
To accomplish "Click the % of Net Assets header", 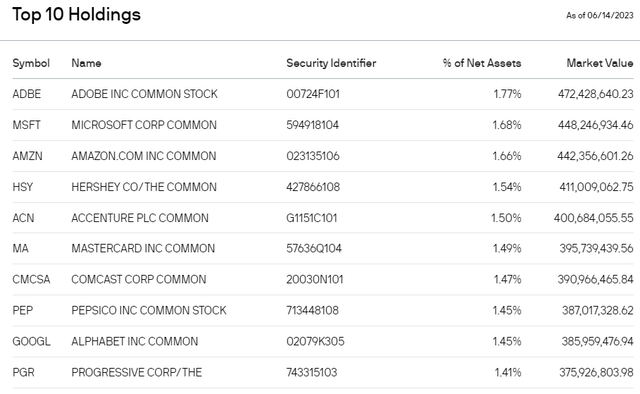I will (x=482, y=63).
